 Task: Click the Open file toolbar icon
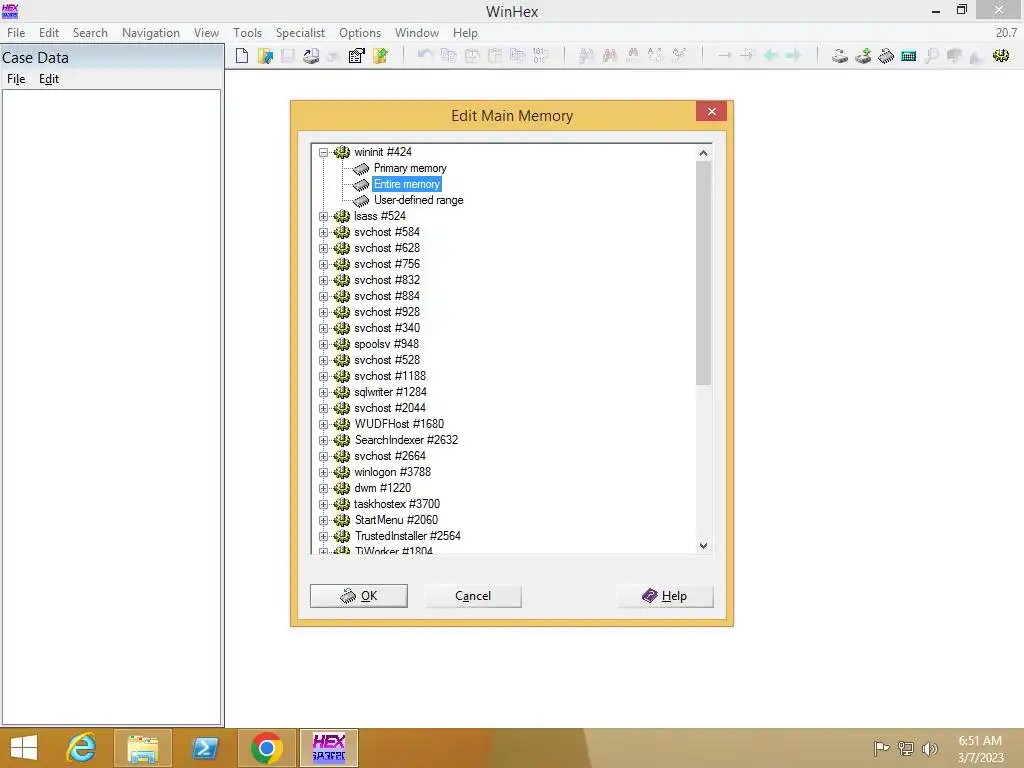(x=265, y=56)
